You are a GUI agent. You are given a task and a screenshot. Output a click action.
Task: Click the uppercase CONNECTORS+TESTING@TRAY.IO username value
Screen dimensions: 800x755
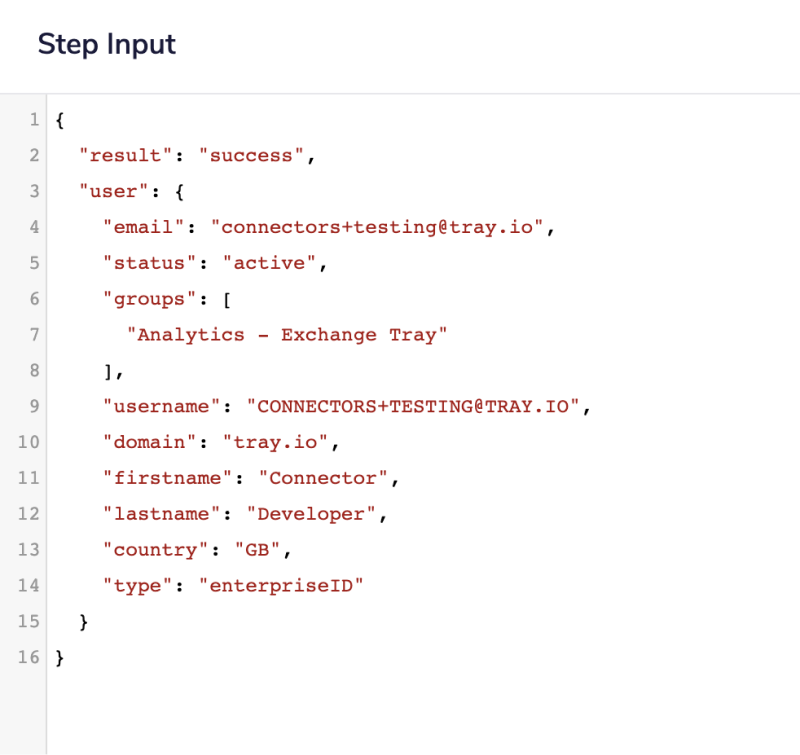pos(420,407)
